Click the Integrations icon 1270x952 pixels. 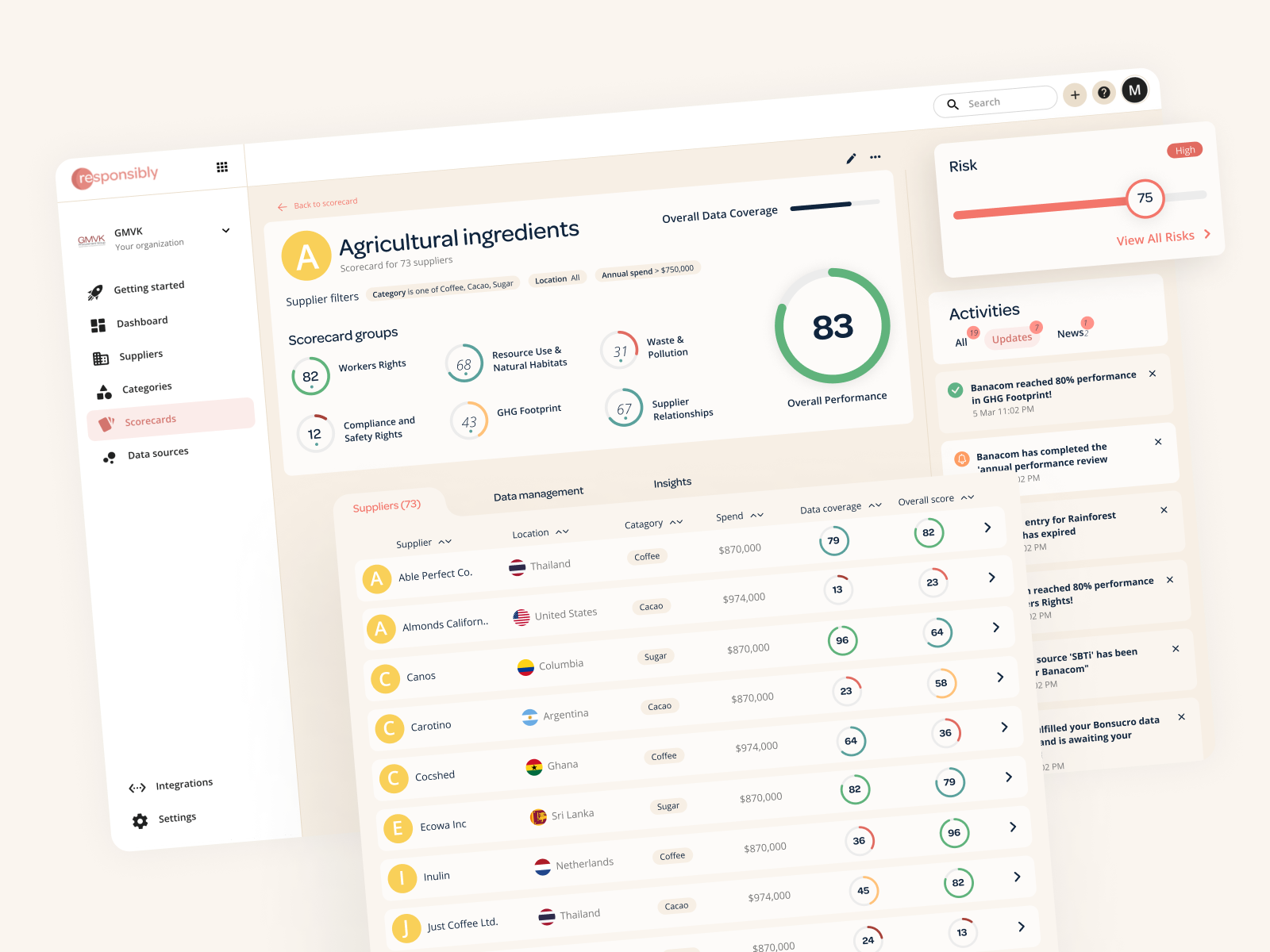tap(137, 788)
